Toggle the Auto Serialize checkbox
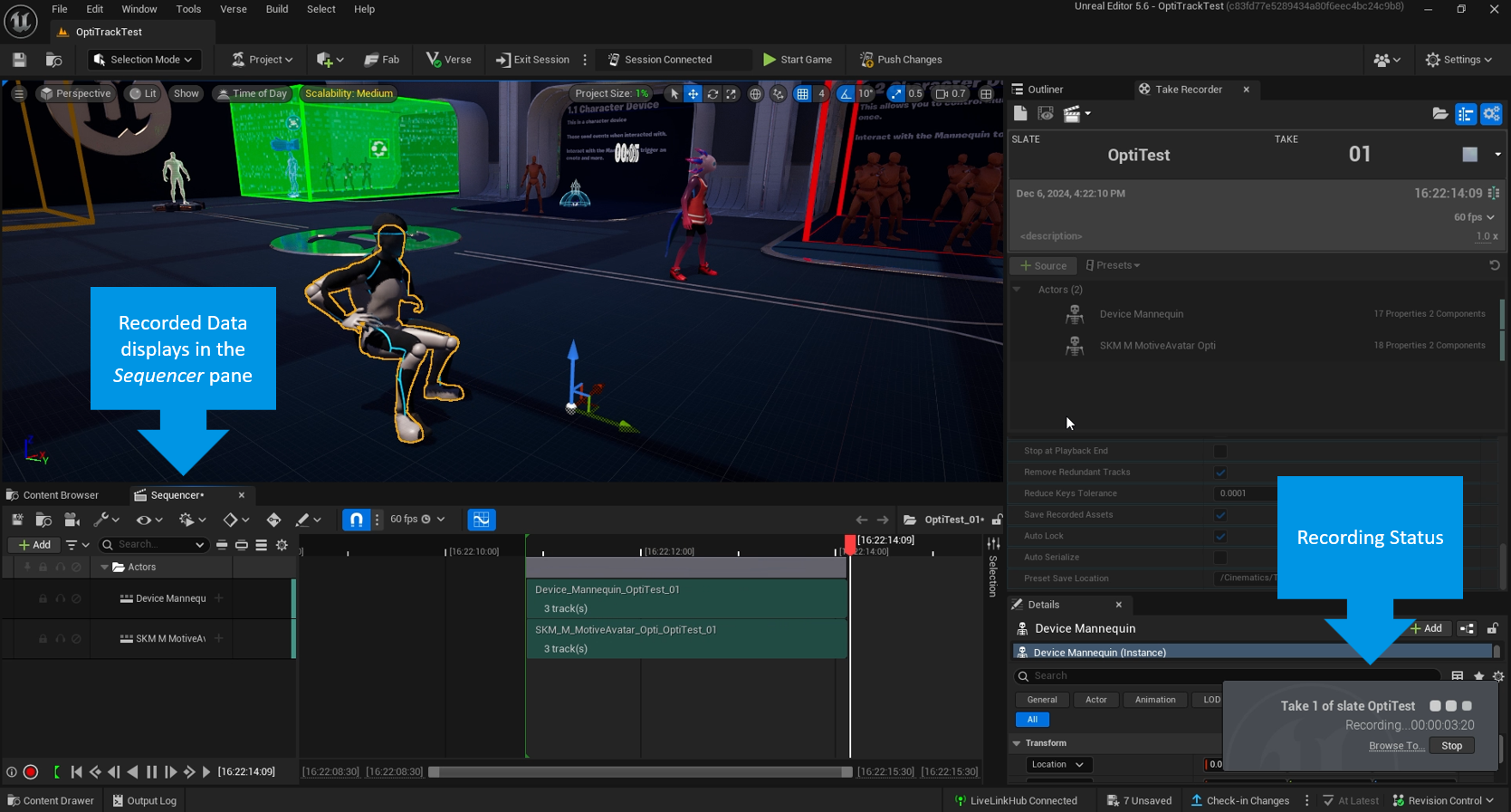 (1220, 558)
